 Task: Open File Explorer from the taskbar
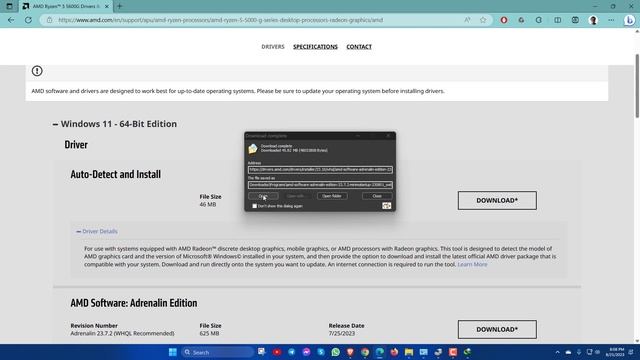tap(409, 352)
